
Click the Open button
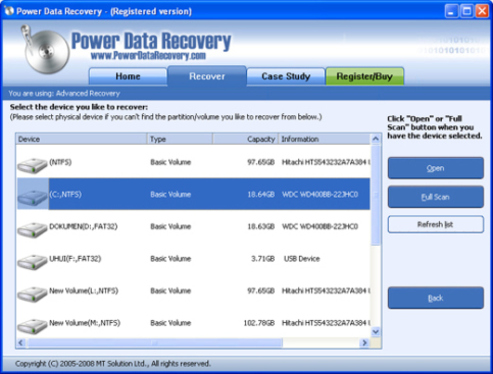coord(435,168)
